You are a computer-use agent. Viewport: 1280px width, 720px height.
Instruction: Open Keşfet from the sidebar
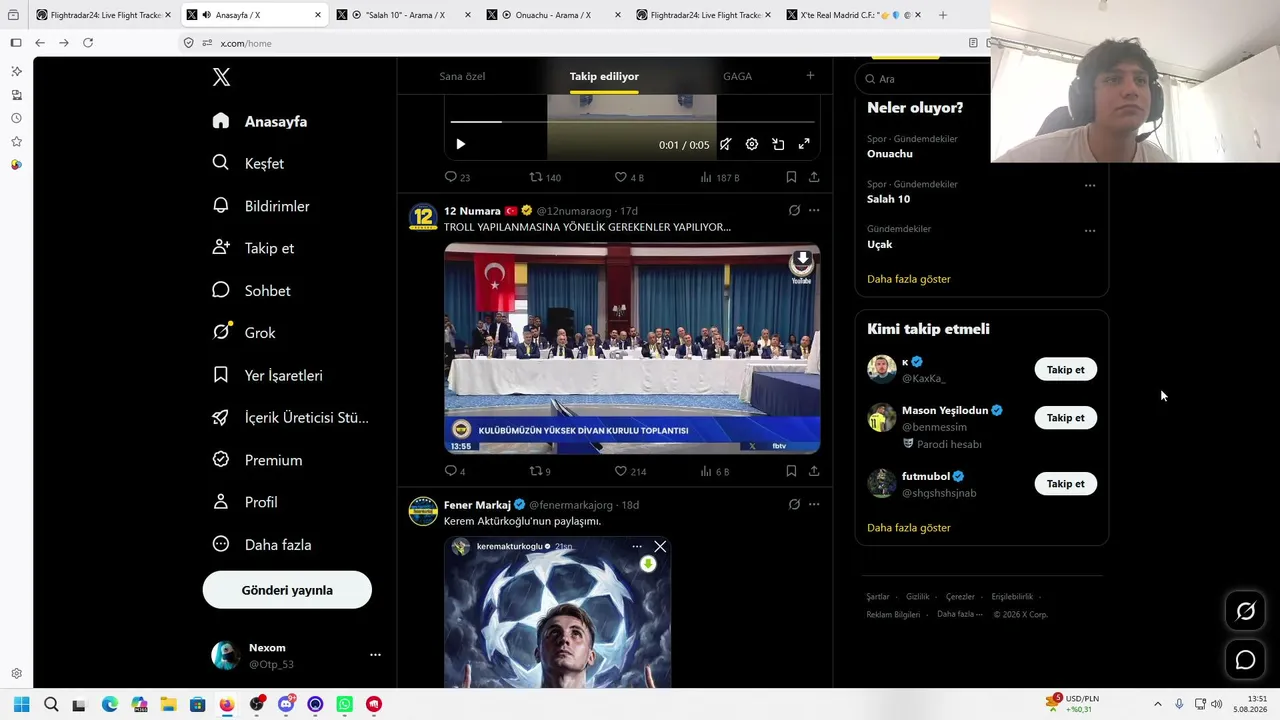point(249,163)
